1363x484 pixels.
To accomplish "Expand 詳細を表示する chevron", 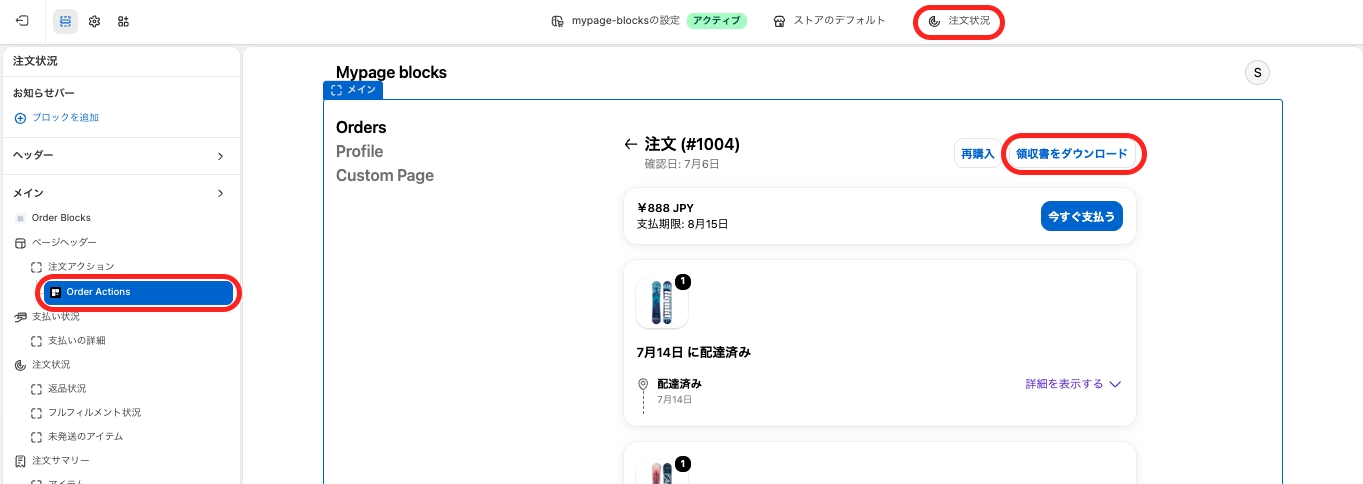I will pos(1115,384).
